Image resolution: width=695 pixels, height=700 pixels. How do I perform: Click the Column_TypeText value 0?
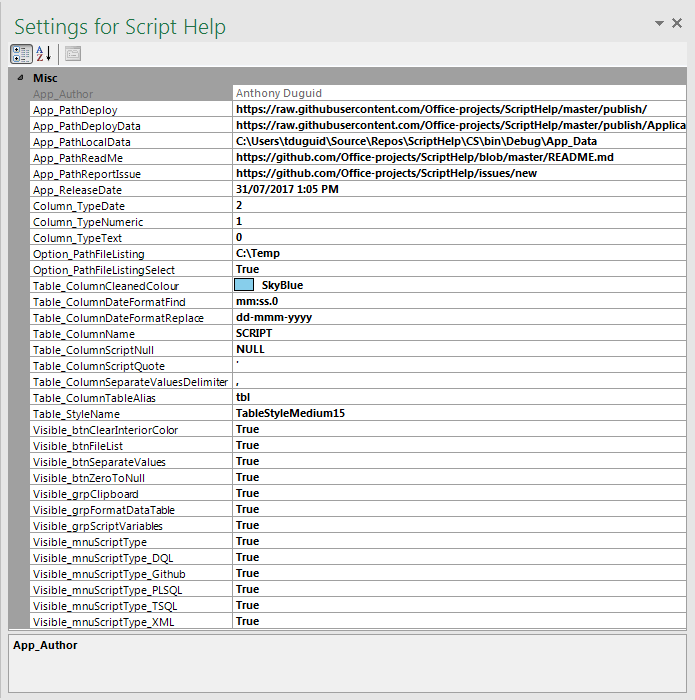(459, 238)
